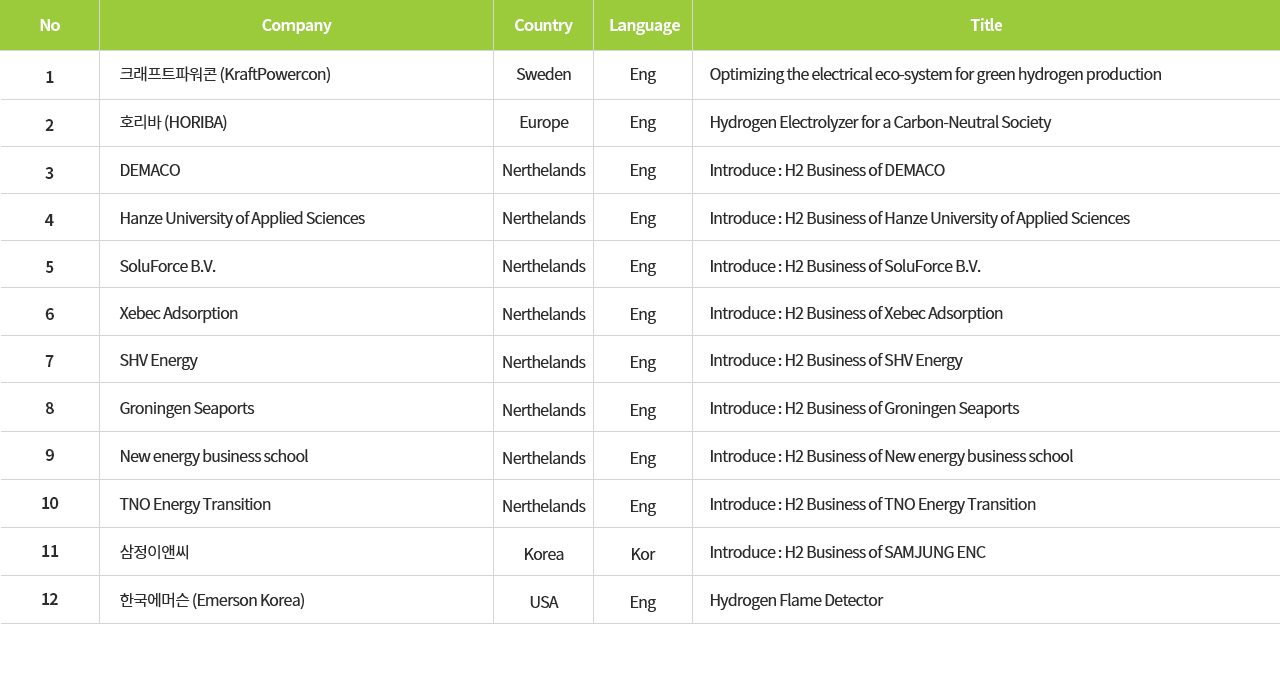This screenshot has height=678, width=1280.
Task: Click Eng in the Emerson Korea row
Action: tap(642, 602)
